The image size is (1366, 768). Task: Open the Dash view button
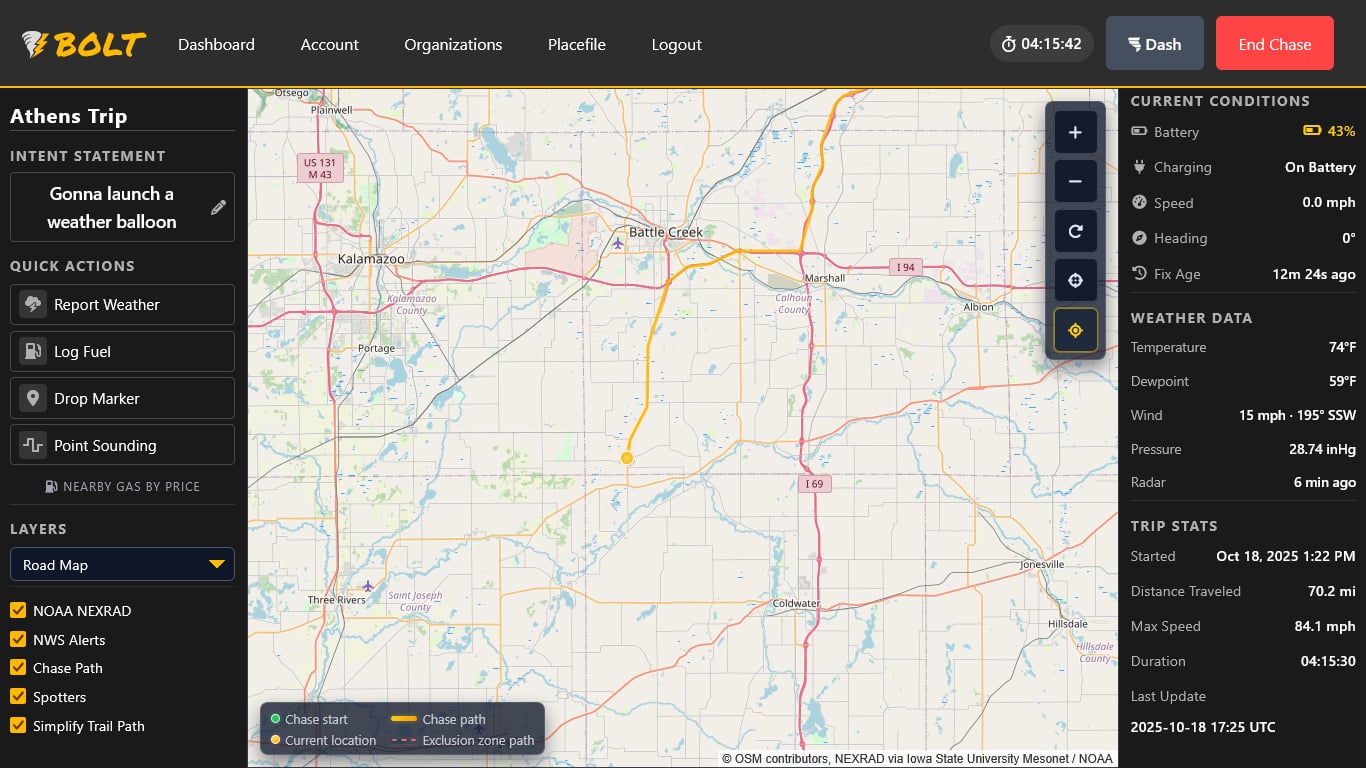point(1154,43)
